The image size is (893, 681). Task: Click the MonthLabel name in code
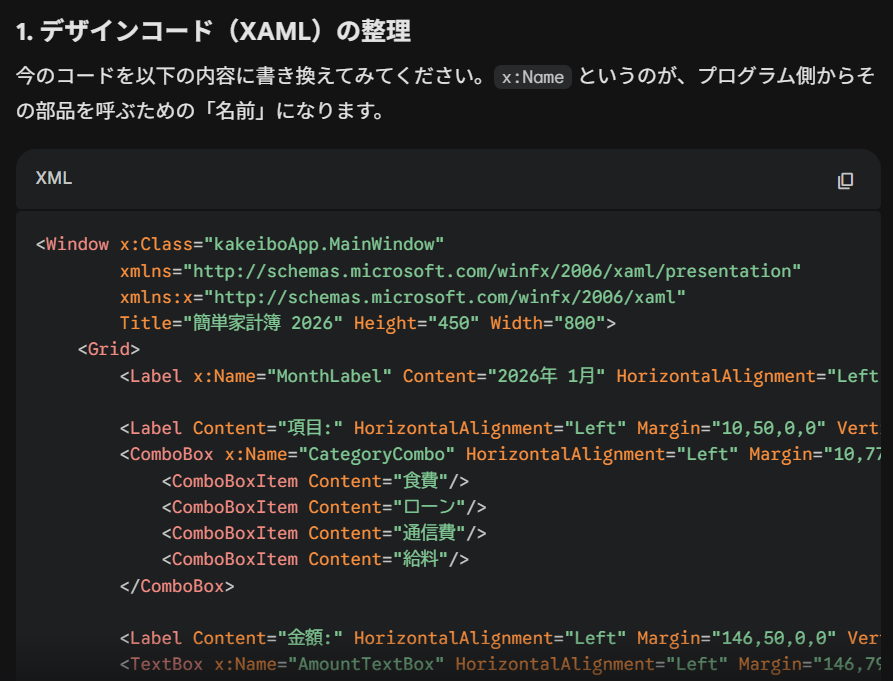(x=330, y=376)
